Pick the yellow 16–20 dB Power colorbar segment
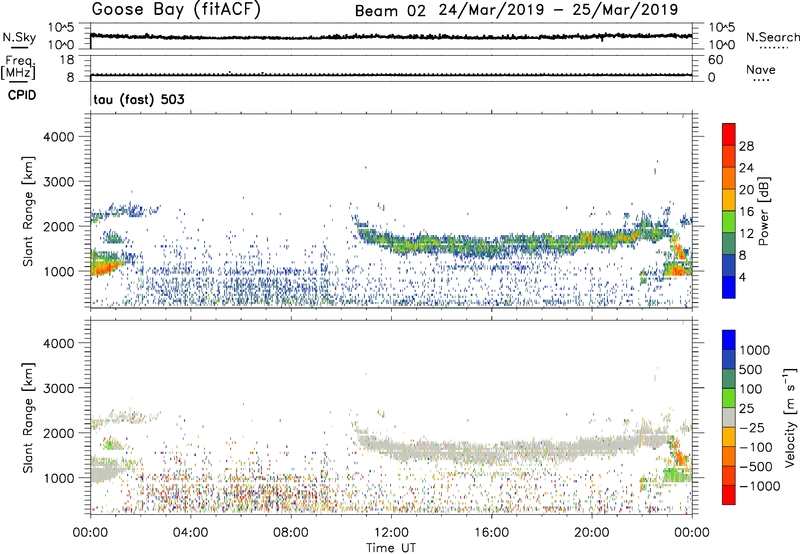Viewport: 800px width, 554px height. [x=729, y=199]
